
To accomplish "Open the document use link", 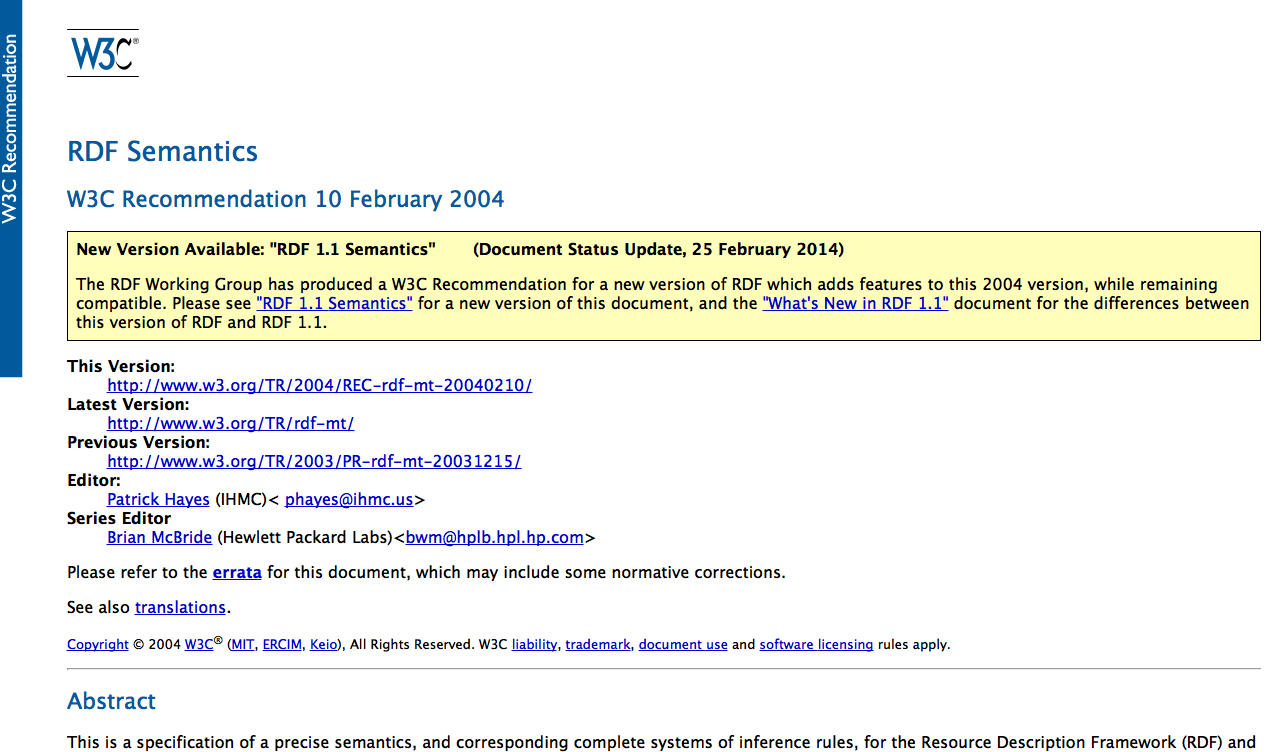I will pos(683,645).
